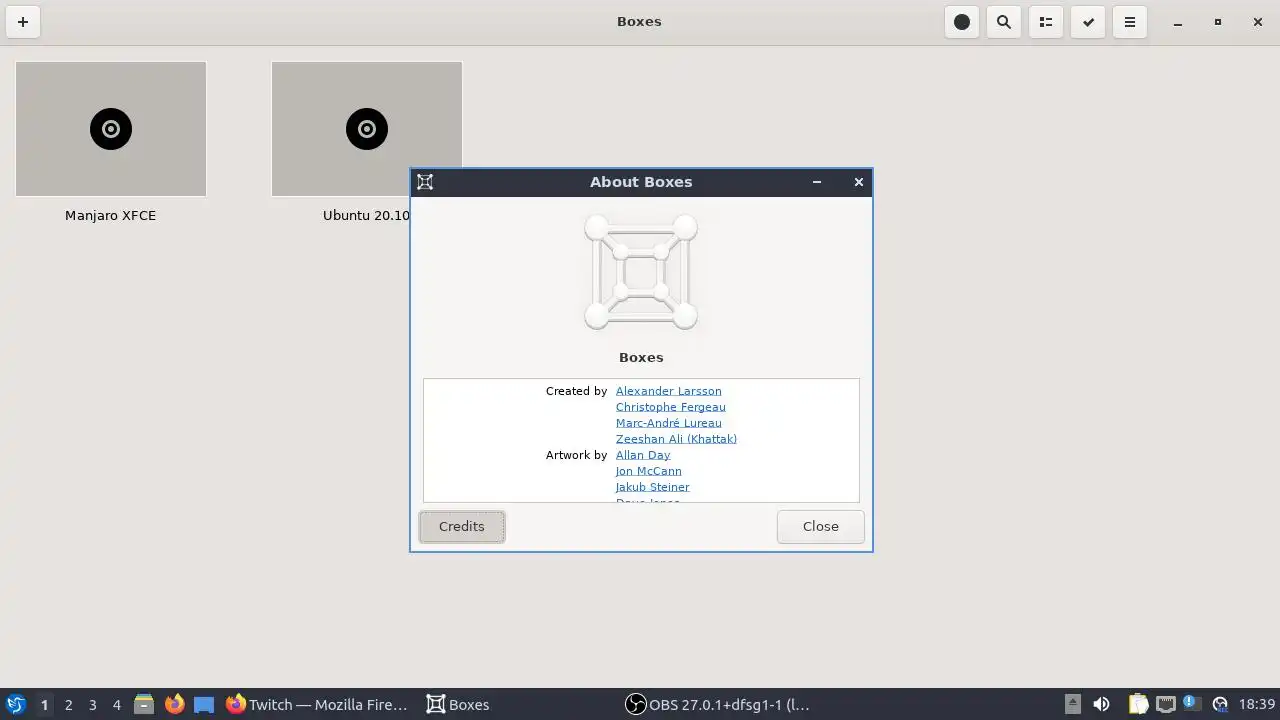Open the network tray icon
1280x720 pixels.
point(1165,705)
